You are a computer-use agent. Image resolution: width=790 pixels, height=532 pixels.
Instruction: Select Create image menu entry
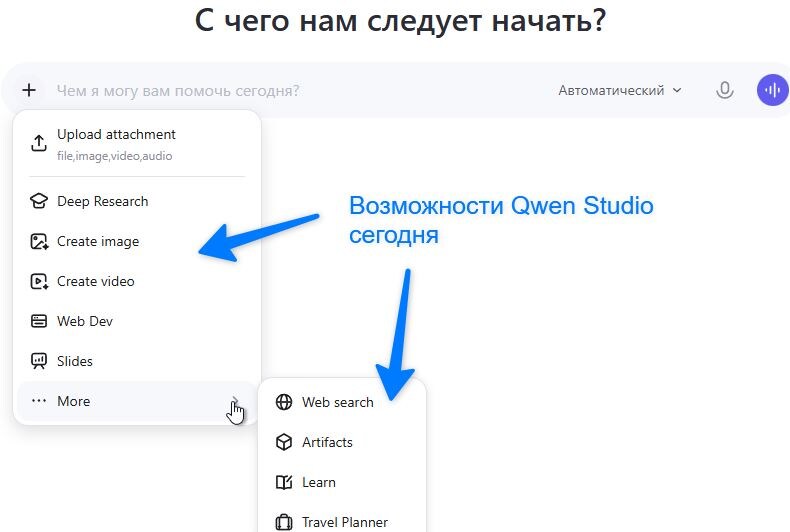137,241
